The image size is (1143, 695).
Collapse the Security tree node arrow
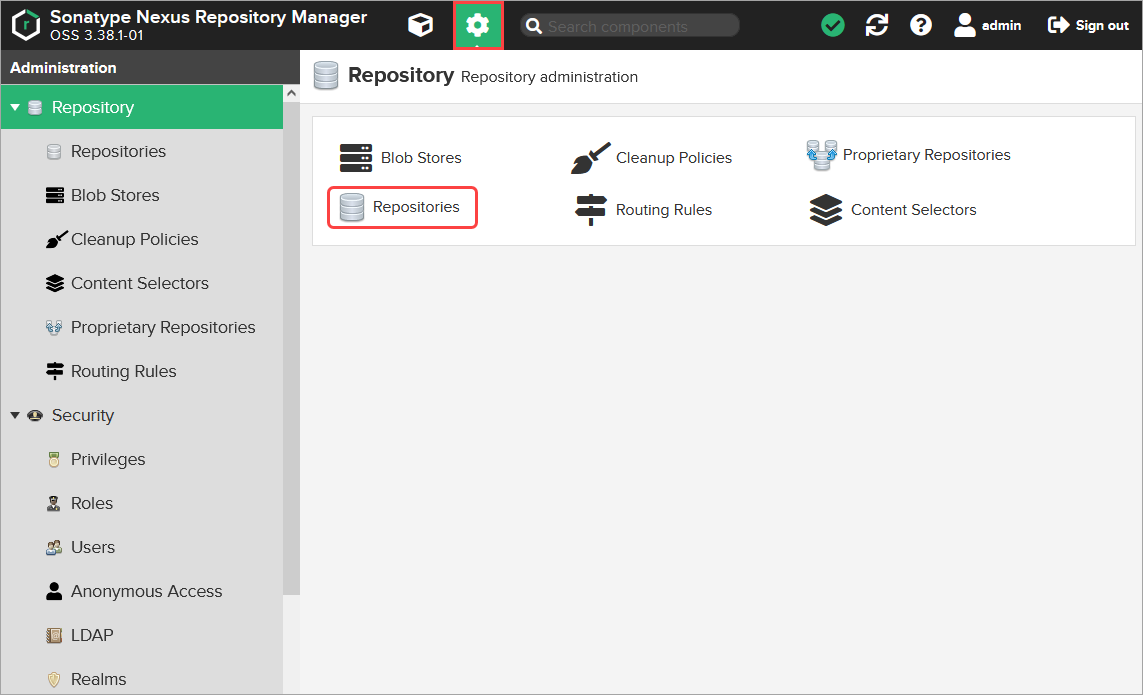coord(15,415)
